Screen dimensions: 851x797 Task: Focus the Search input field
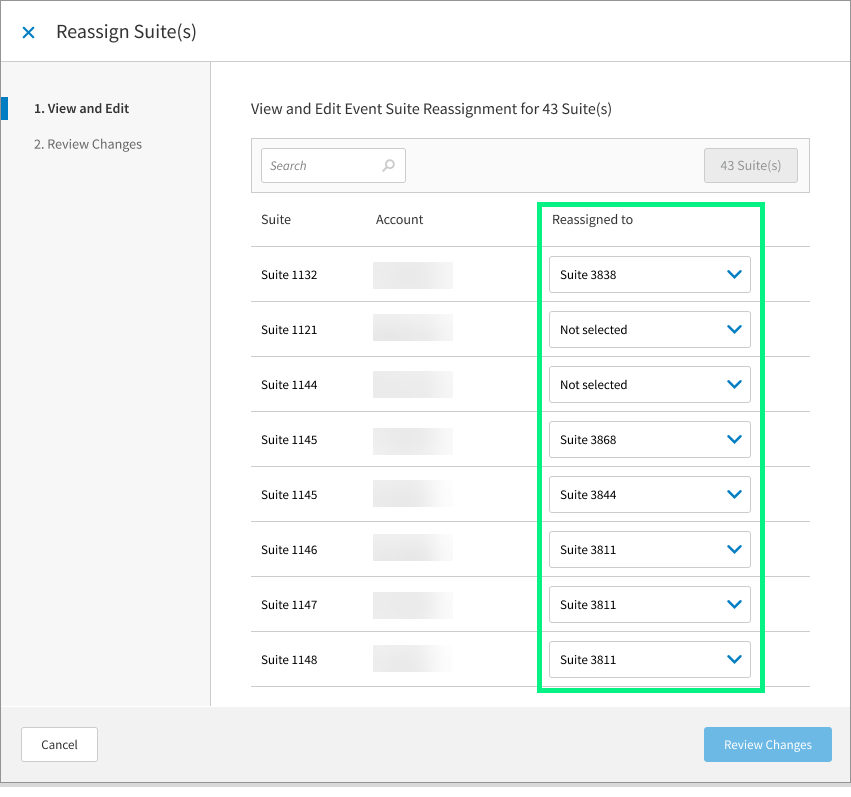pyautogui.click(x=320, y=166)
